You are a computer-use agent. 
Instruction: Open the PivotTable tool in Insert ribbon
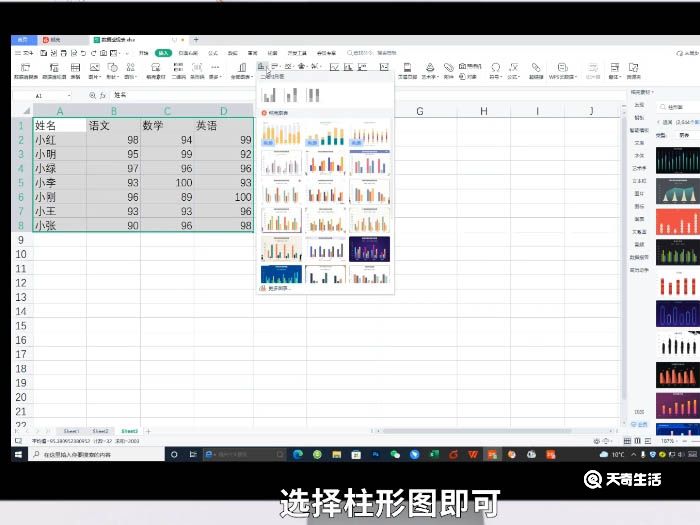pyautogui.click(x=25, y=71)
